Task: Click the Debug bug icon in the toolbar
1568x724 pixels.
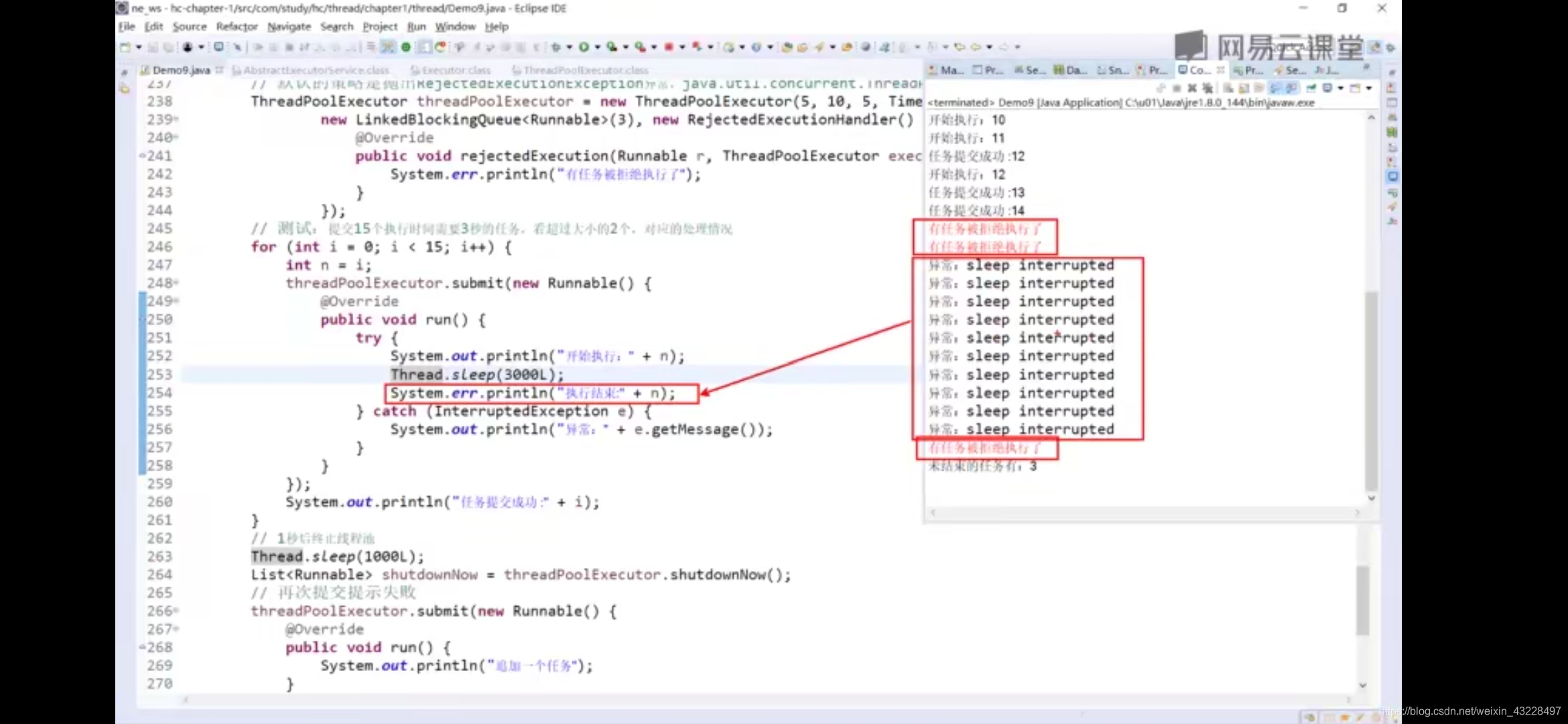Action: pos(556,47)
